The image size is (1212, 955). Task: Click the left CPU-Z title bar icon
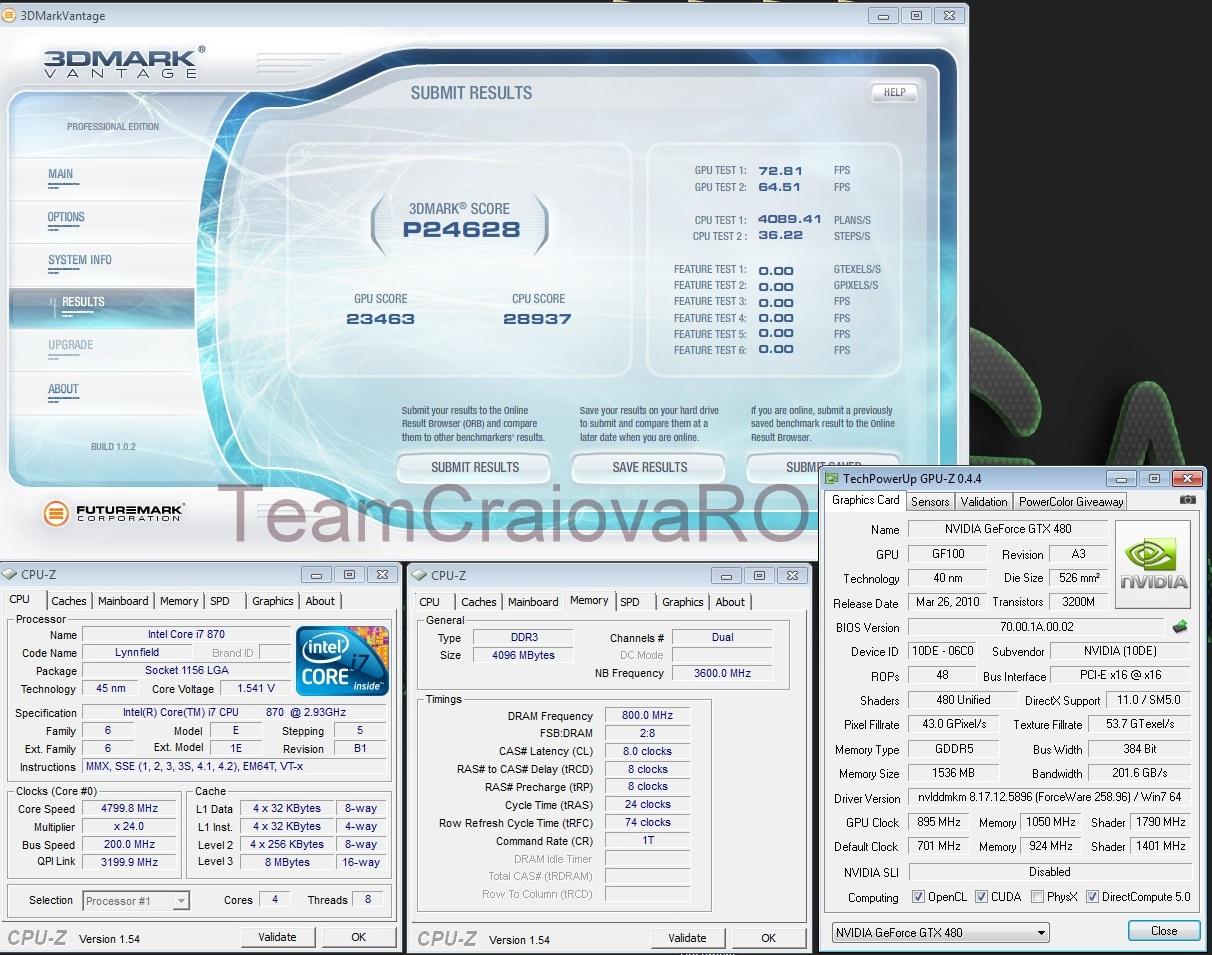(x=10, y=575)
